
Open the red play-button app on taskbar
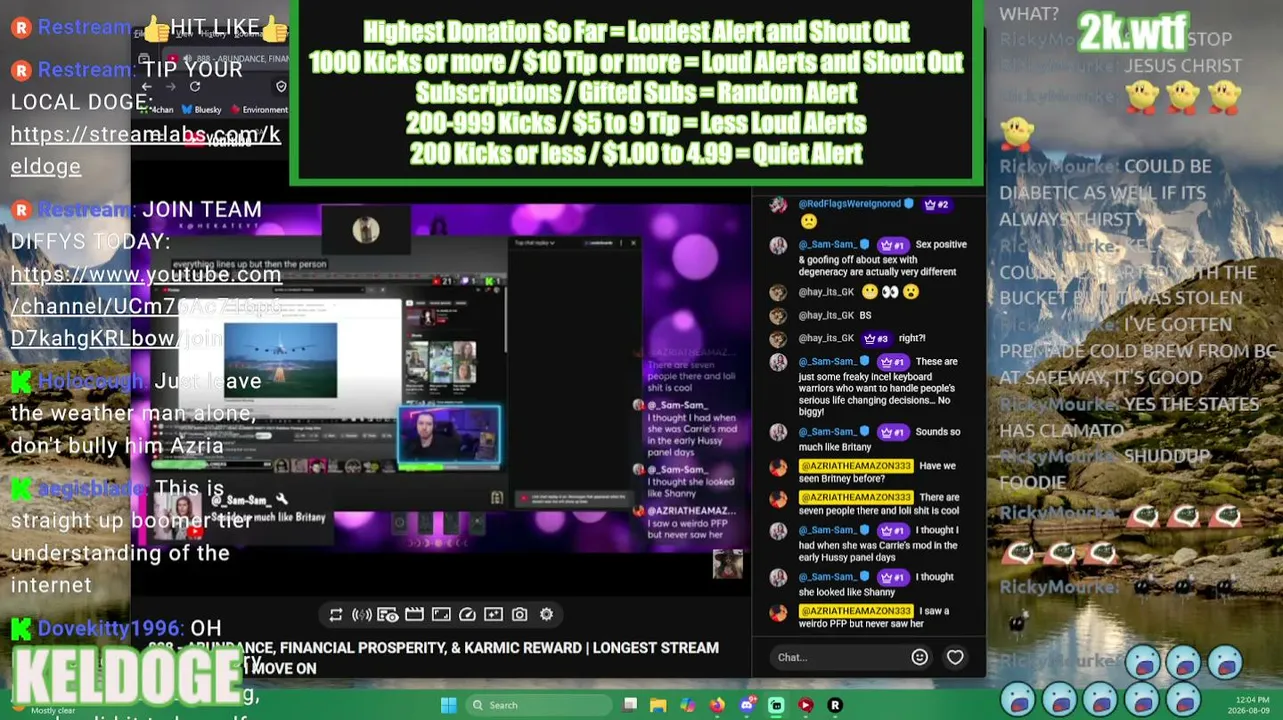[x=805, y=705]
